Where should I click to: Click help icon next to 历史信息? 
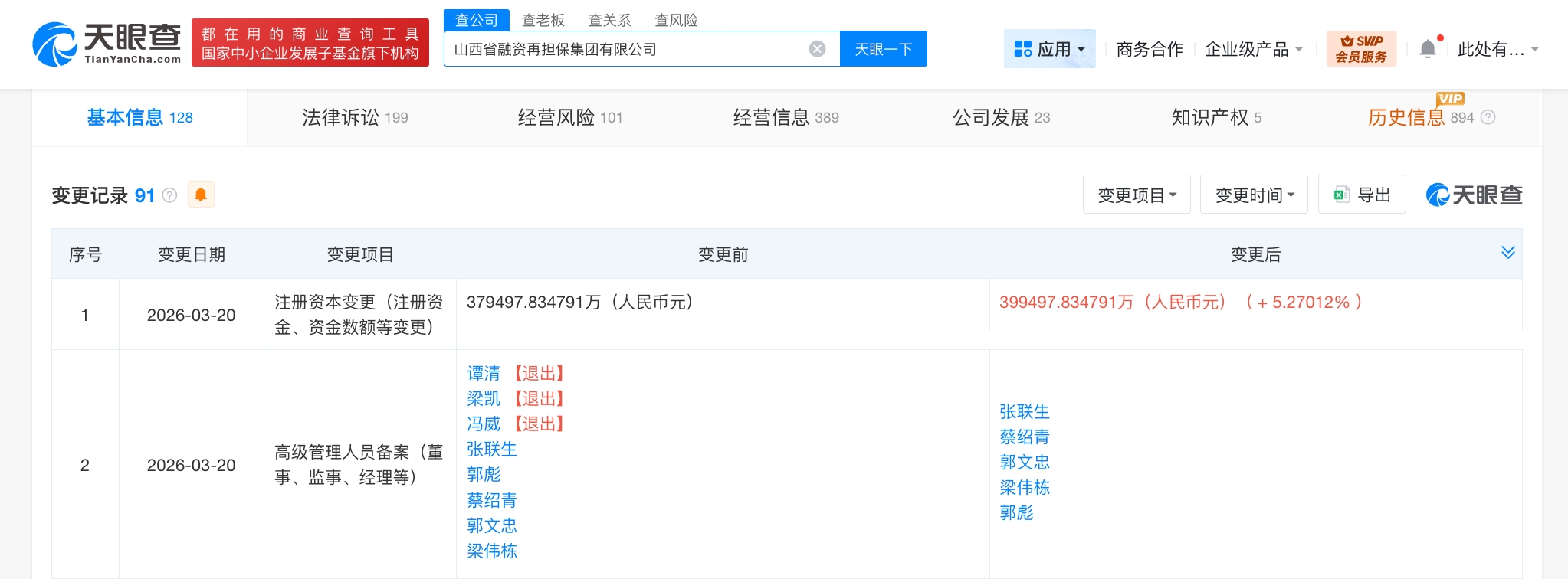[1488, 117]
